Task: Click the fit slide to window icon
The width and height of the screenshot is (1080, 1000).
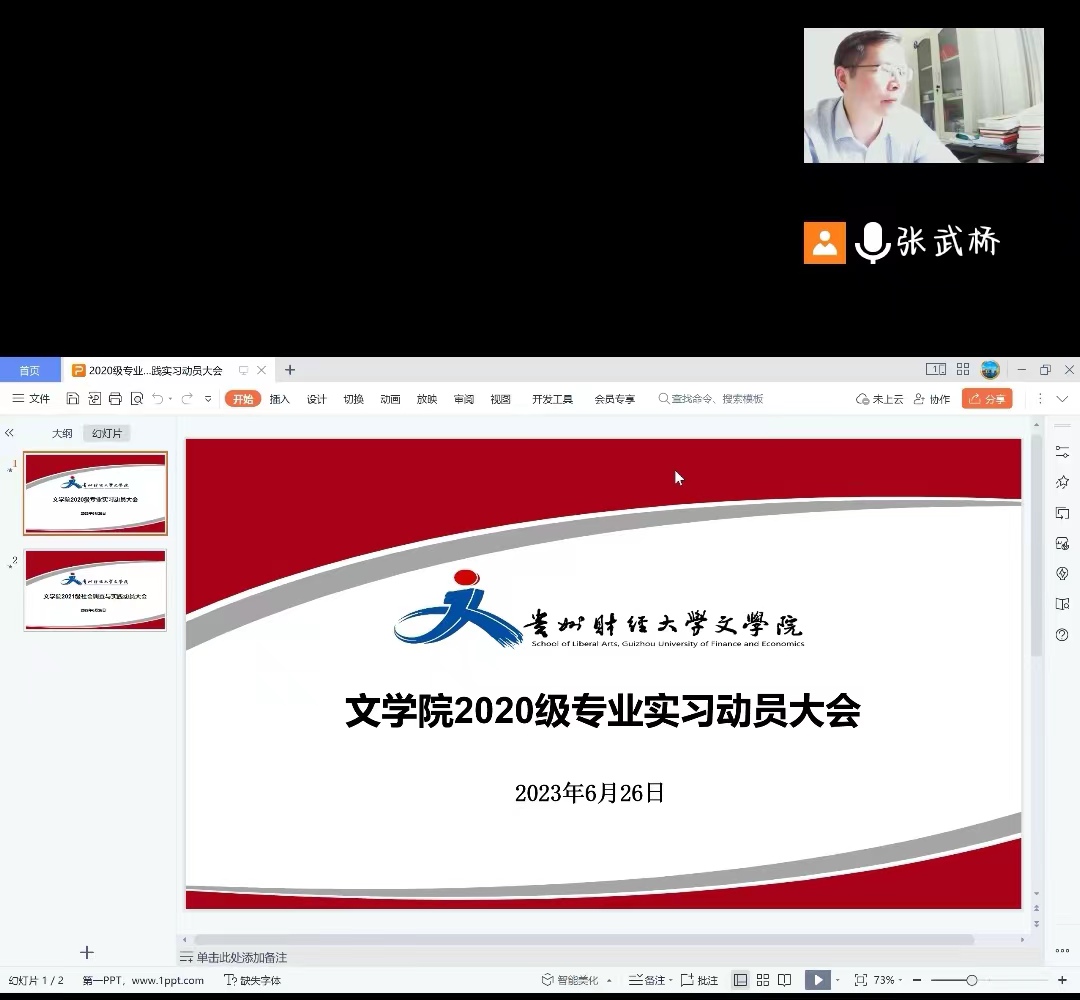Action: pos(861,980)
